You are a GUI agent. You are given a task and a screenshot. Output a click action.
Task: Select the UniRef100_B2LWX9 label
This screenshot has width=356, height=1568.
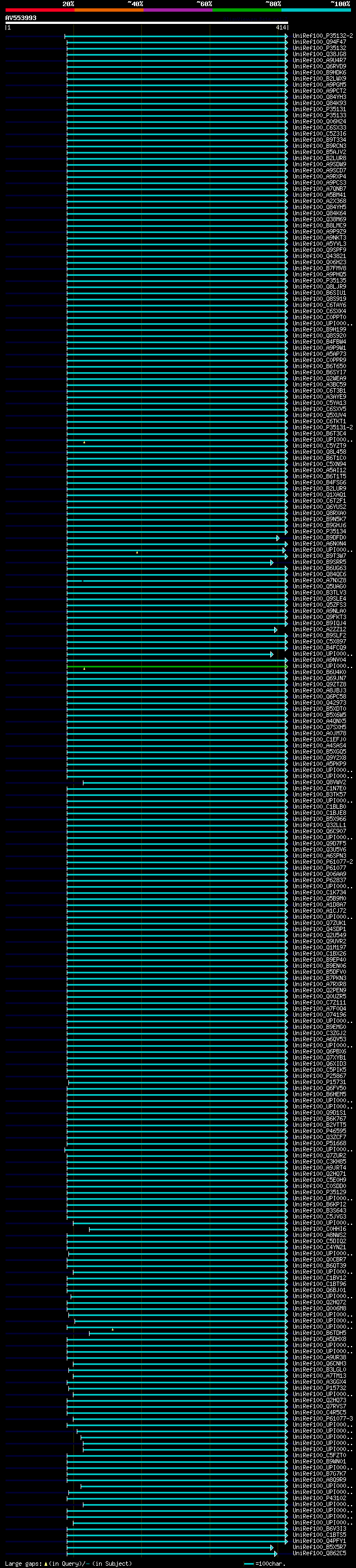point(319,78)
